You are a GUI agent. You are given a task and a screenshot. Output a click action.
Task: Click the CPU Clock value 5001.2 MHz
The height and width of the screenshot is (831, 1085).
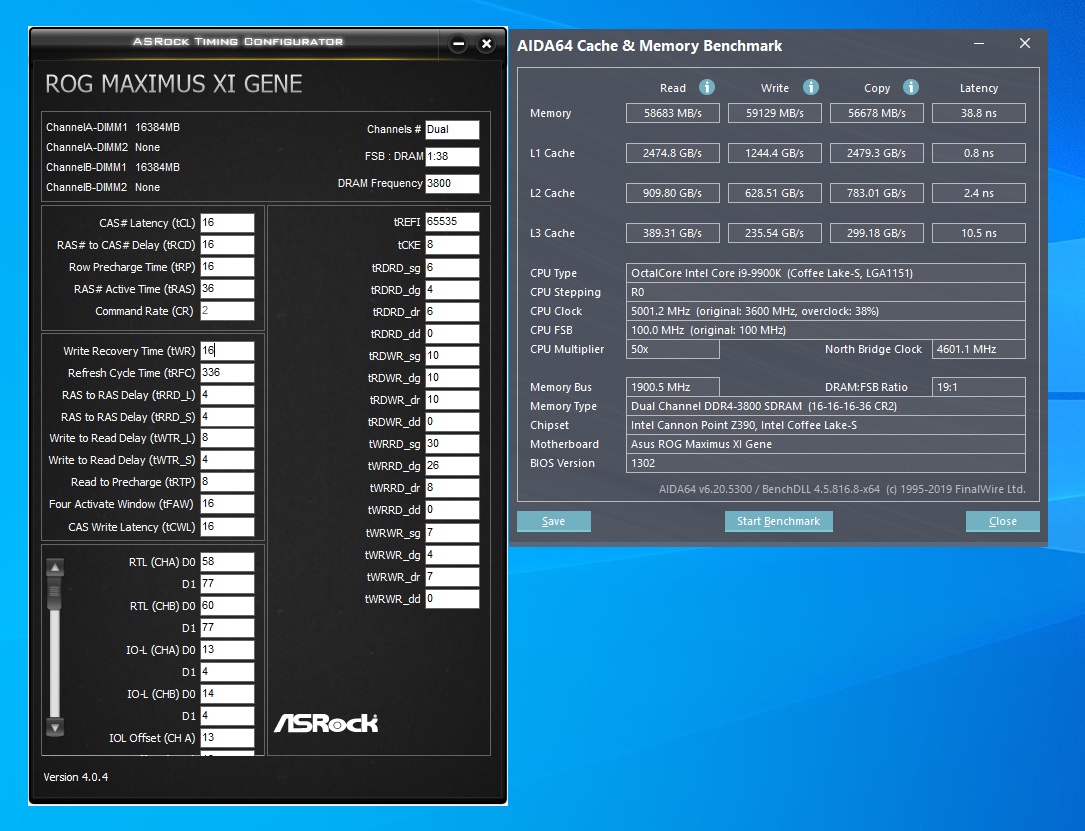(x=826, y=311)
